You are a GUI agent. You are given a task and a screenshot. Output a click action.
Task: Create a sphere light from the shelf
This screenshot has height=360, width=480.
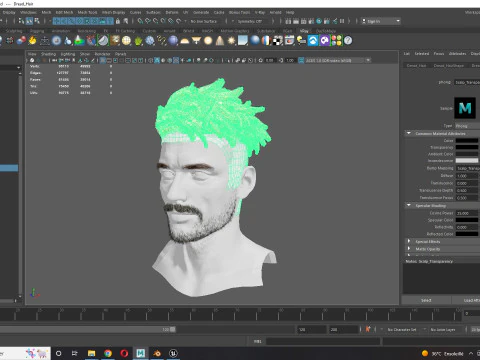click(208, 41)
